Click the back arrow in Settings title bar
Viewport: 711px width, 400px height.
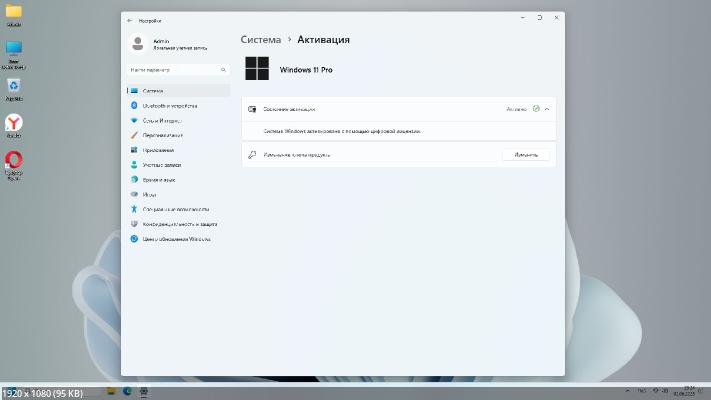pos(130,21)
